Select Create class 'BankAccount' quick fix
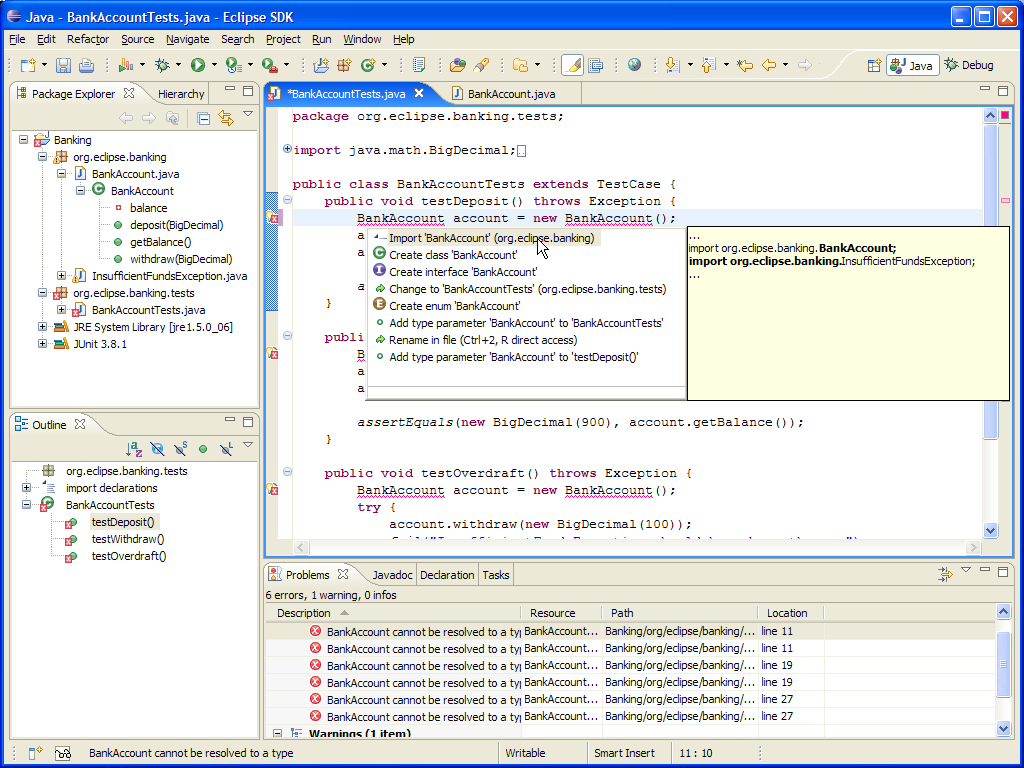This screenshot has width=1024, height=768. [x=452, y=255]
